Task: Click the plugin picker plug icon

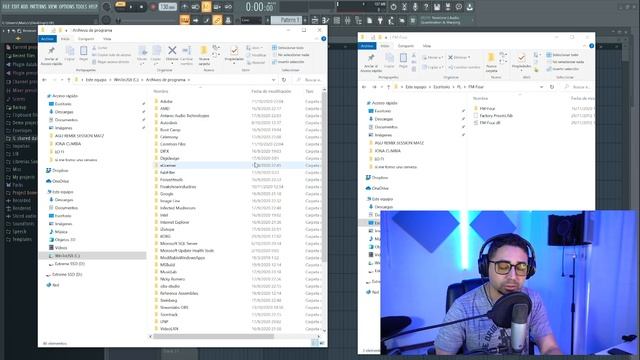Action: [380, 20]
